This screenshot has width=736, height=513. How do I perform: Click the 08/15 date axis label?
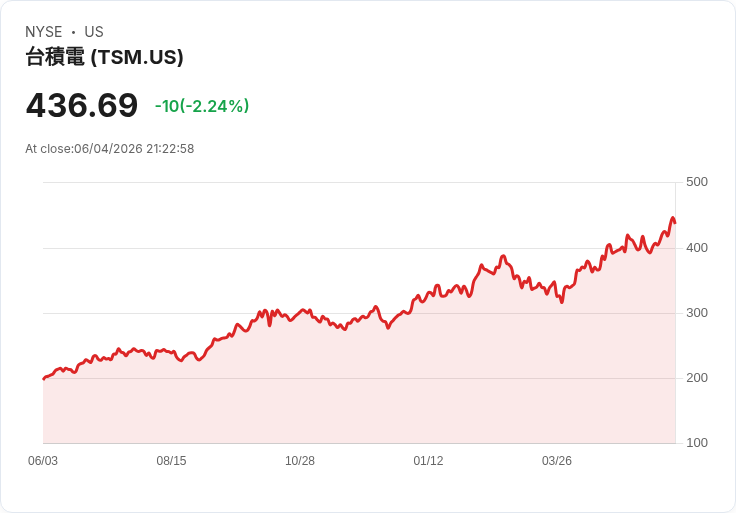point(171,461)
